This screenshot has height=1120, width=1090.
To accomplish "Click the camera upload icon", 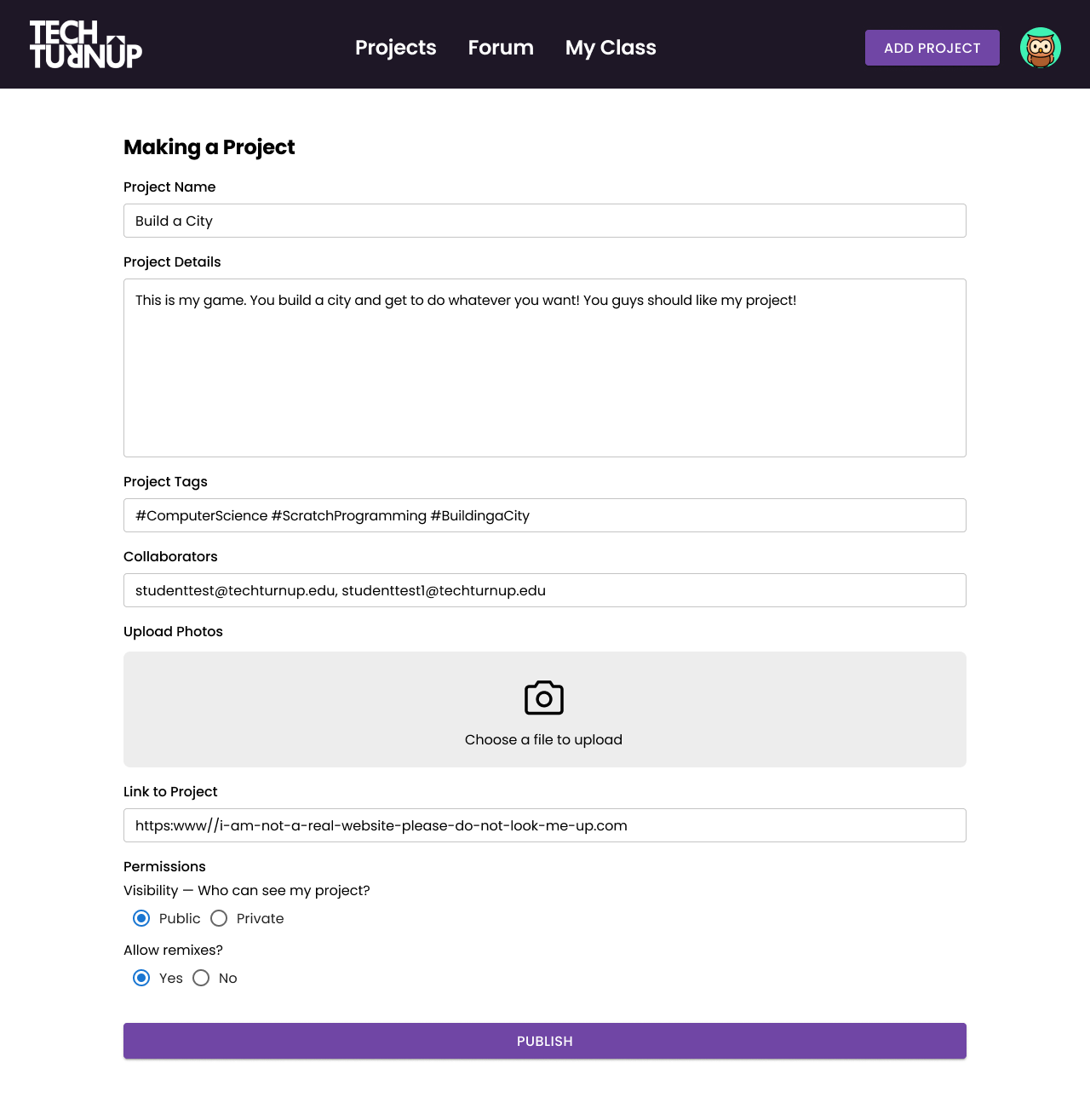I will click(544, 698).
